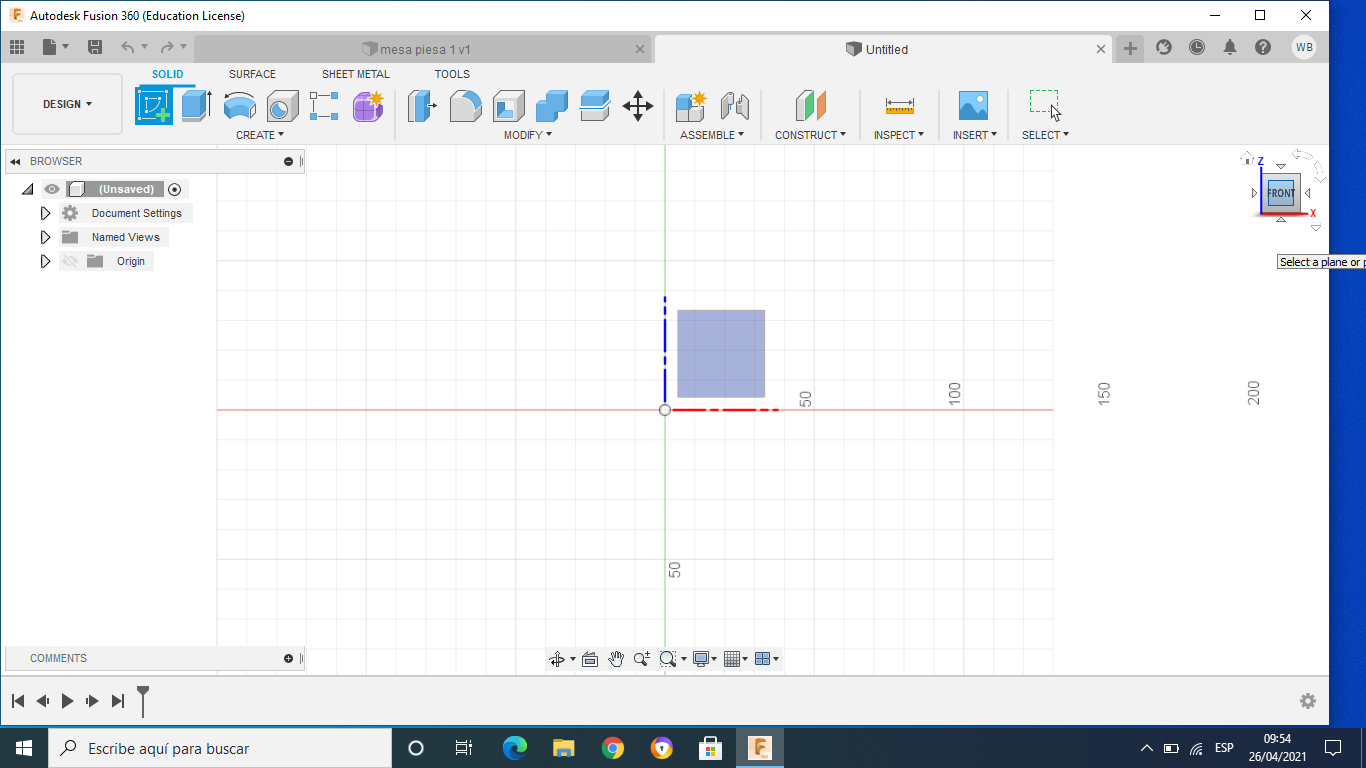Open the INSERT dropdown menu
This screenshot has width=1366, height=768.
[975, 135]
